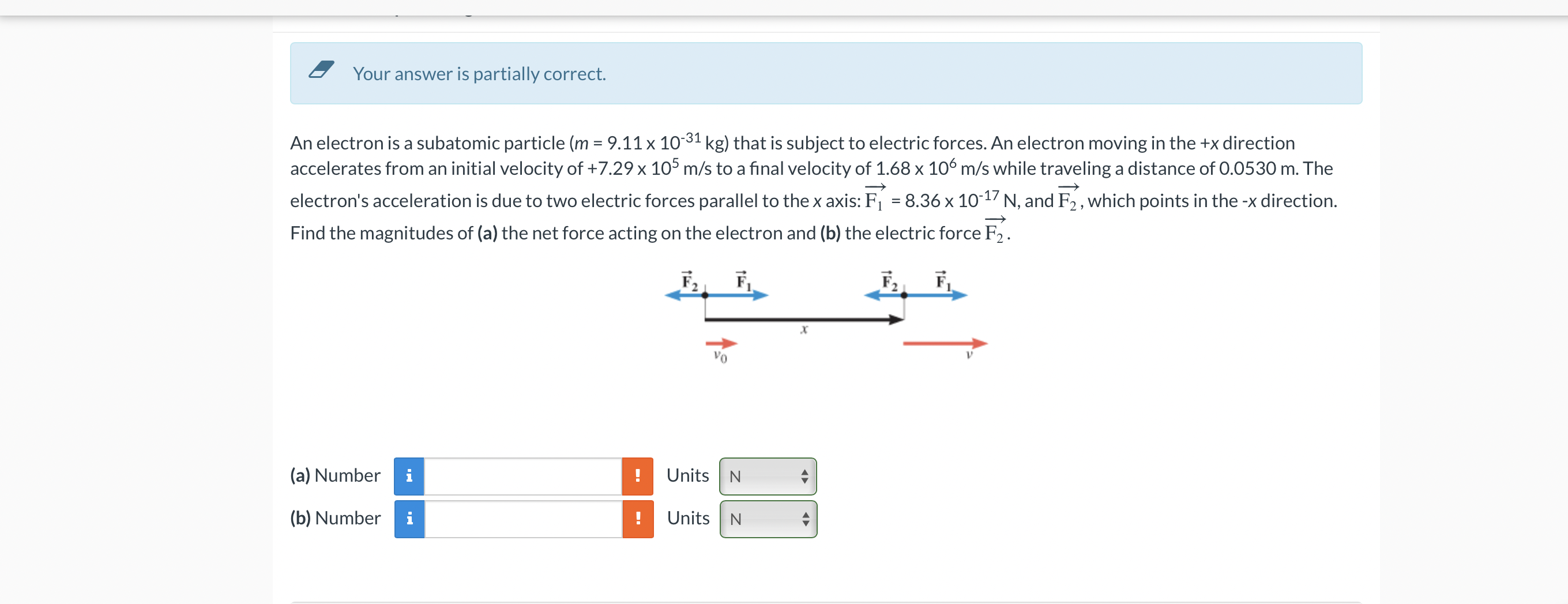Click the blue i button left of the empty field

(x=409, y=476)
